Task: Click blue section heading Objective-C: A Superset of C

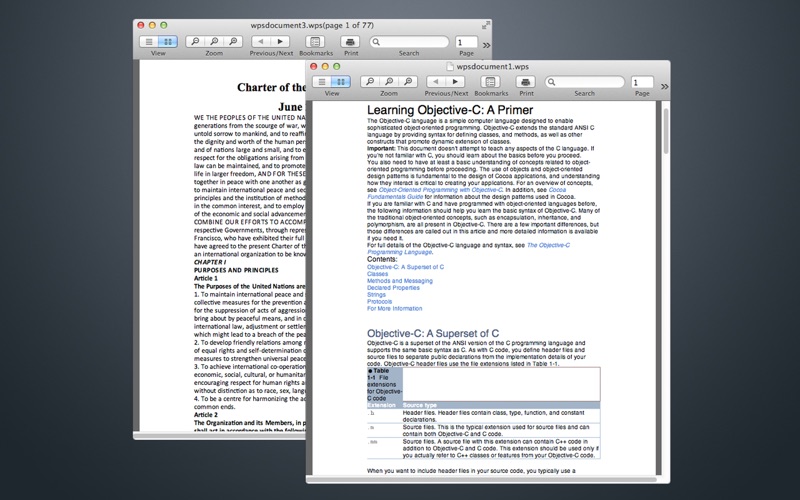Action: 433,334
